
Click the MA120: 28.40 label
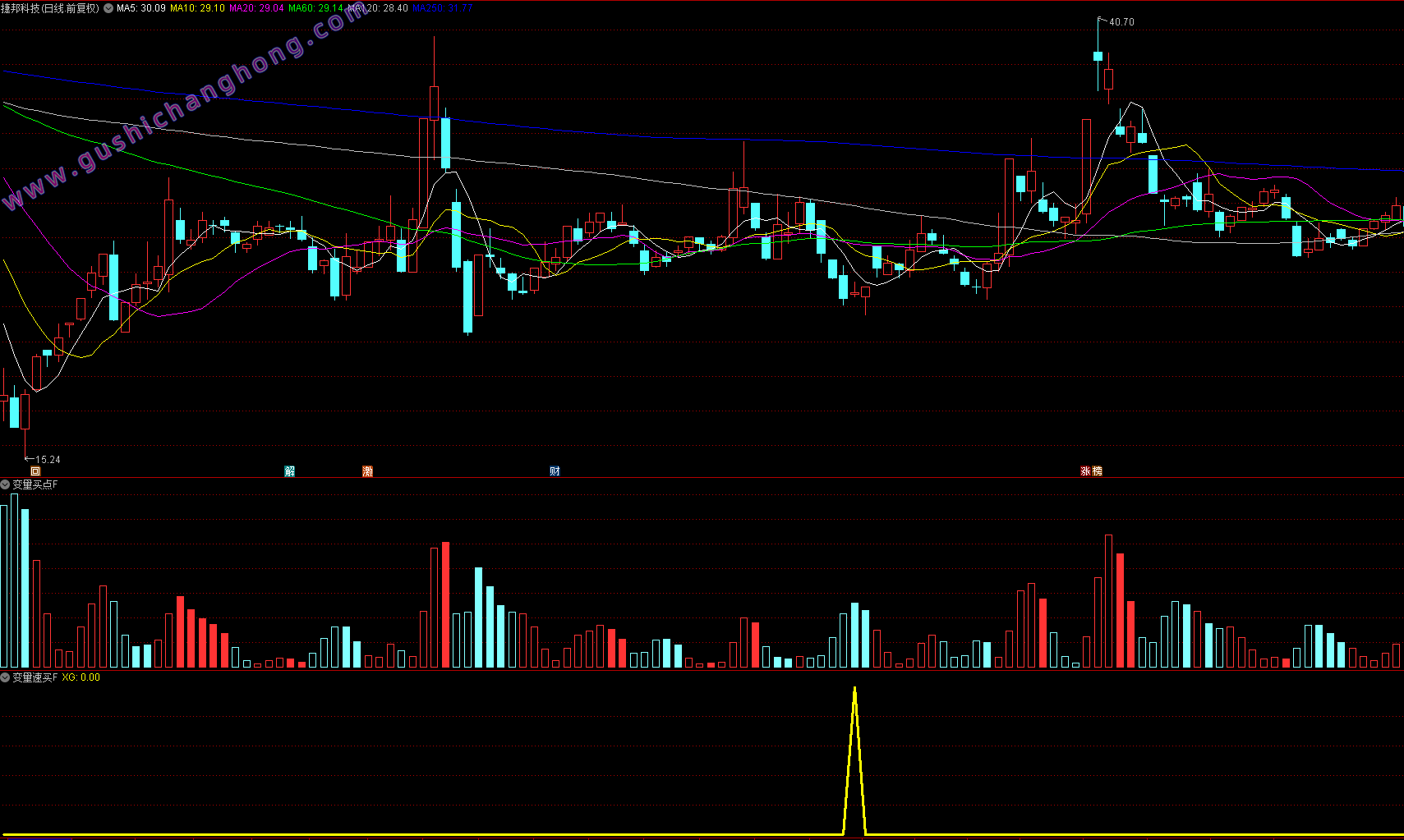pyautogui.click(x=378, y=8)
